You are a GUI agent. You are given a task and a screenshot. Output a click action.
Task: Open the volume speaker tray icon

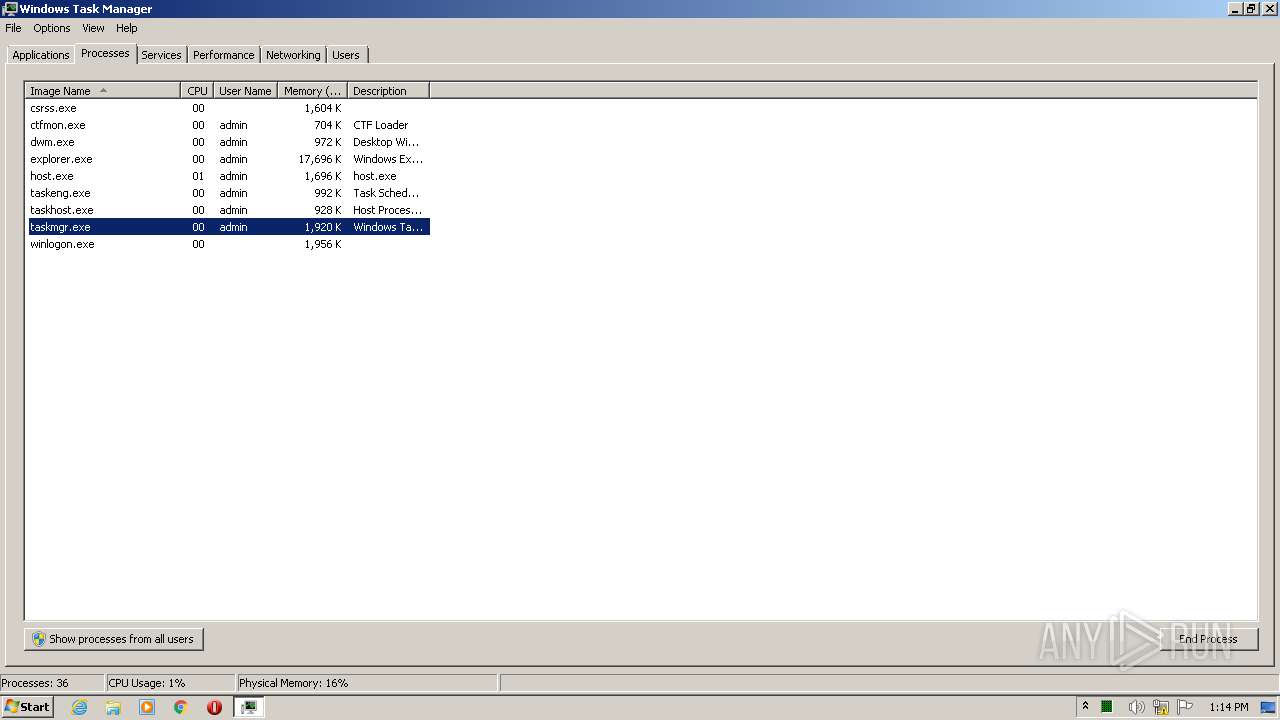tap(1136, 707)
